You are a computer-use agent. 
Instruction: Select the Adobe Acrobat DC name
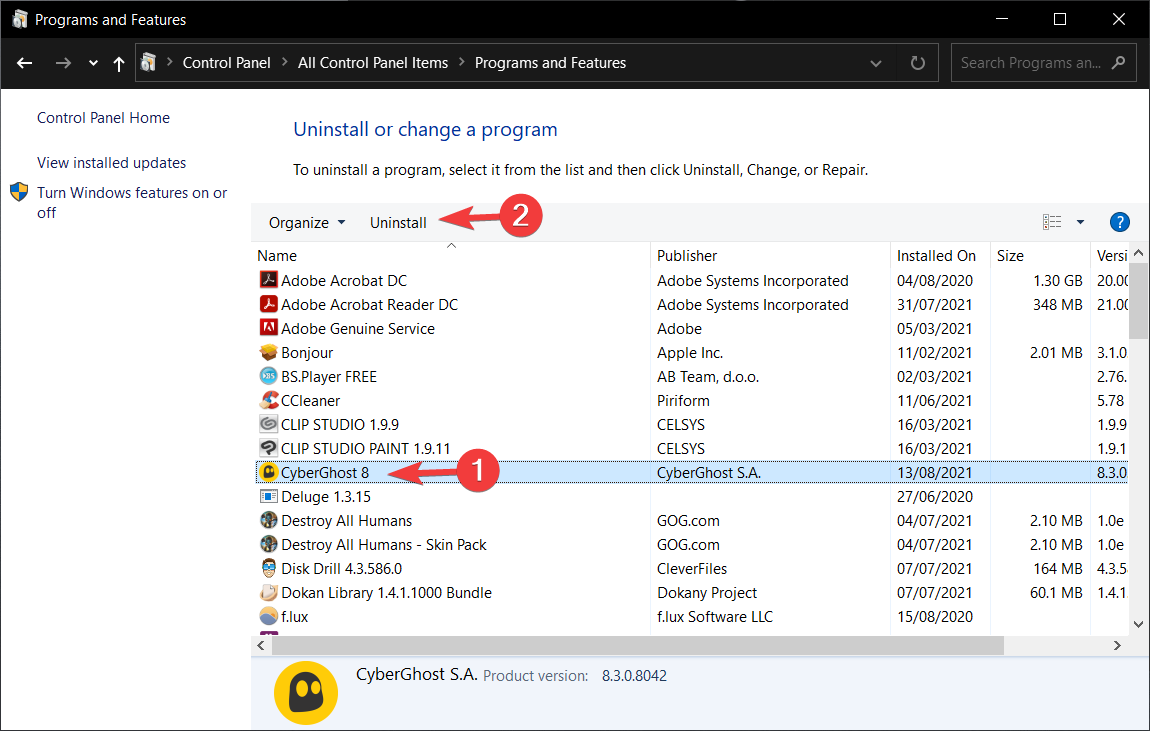[344, 281]
